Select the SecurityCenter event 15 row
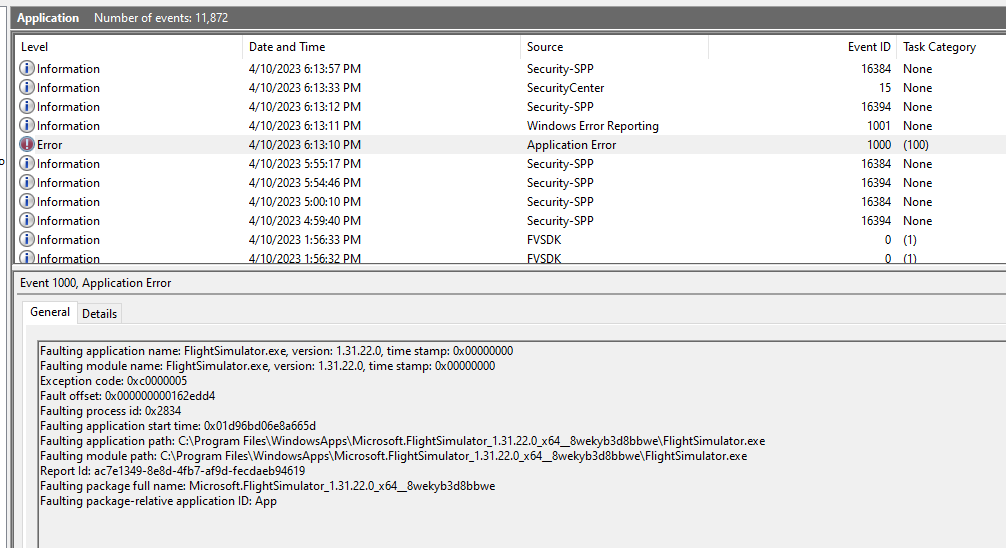 coord(511,87)
